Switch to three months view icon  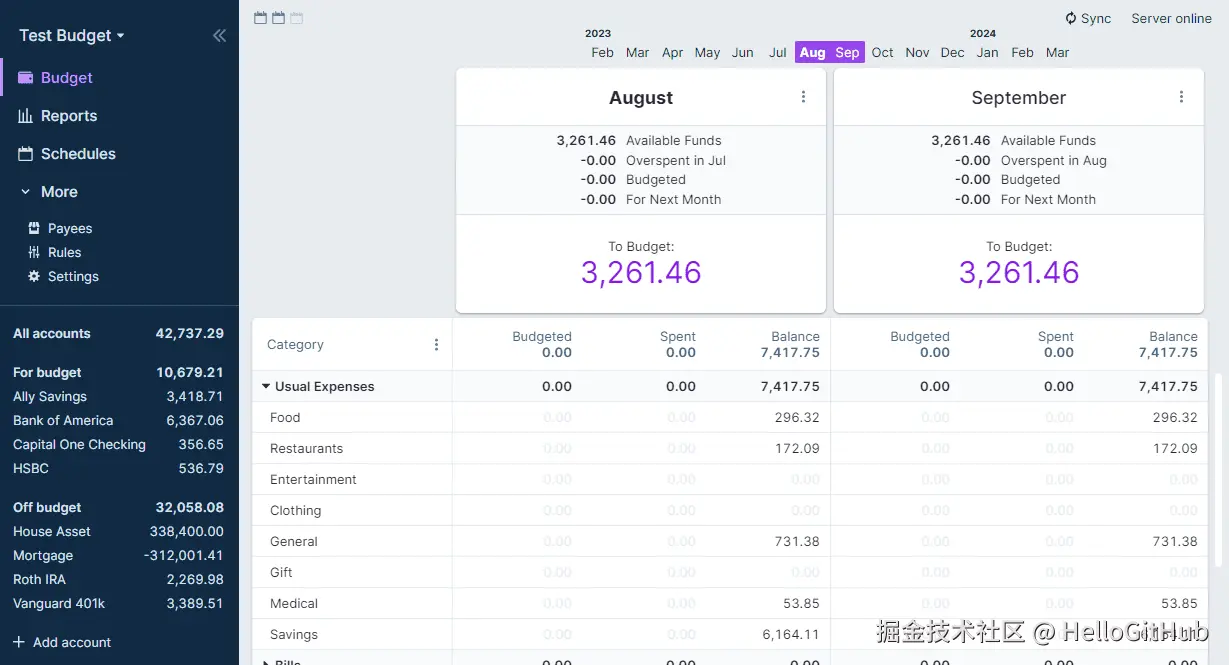(296, 18)
